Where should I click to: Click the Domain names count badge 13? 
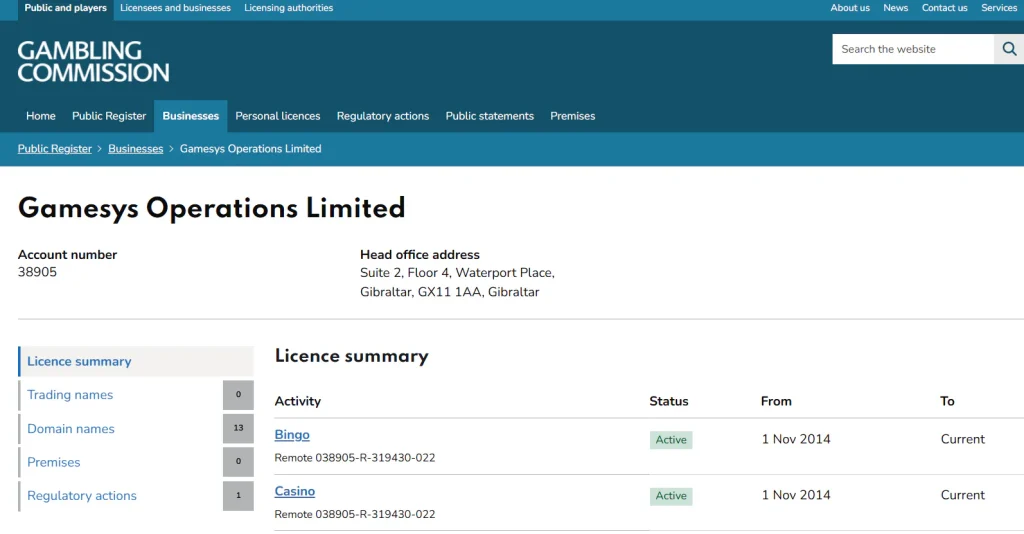[238, 428]
